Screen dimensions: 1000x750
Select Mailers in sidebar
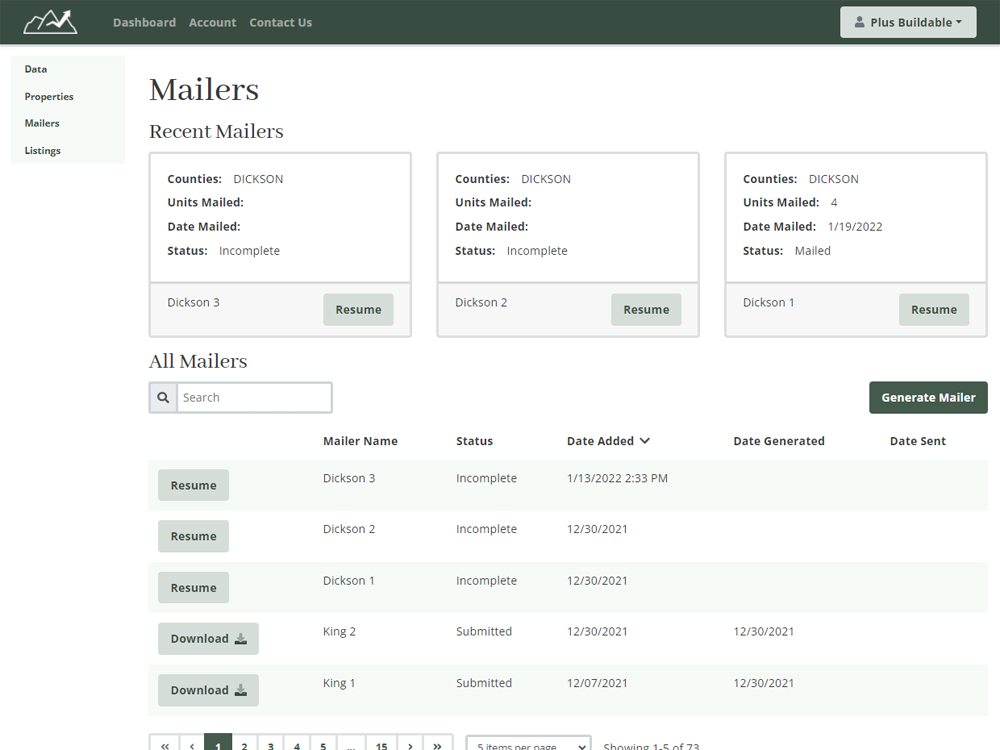42,123
